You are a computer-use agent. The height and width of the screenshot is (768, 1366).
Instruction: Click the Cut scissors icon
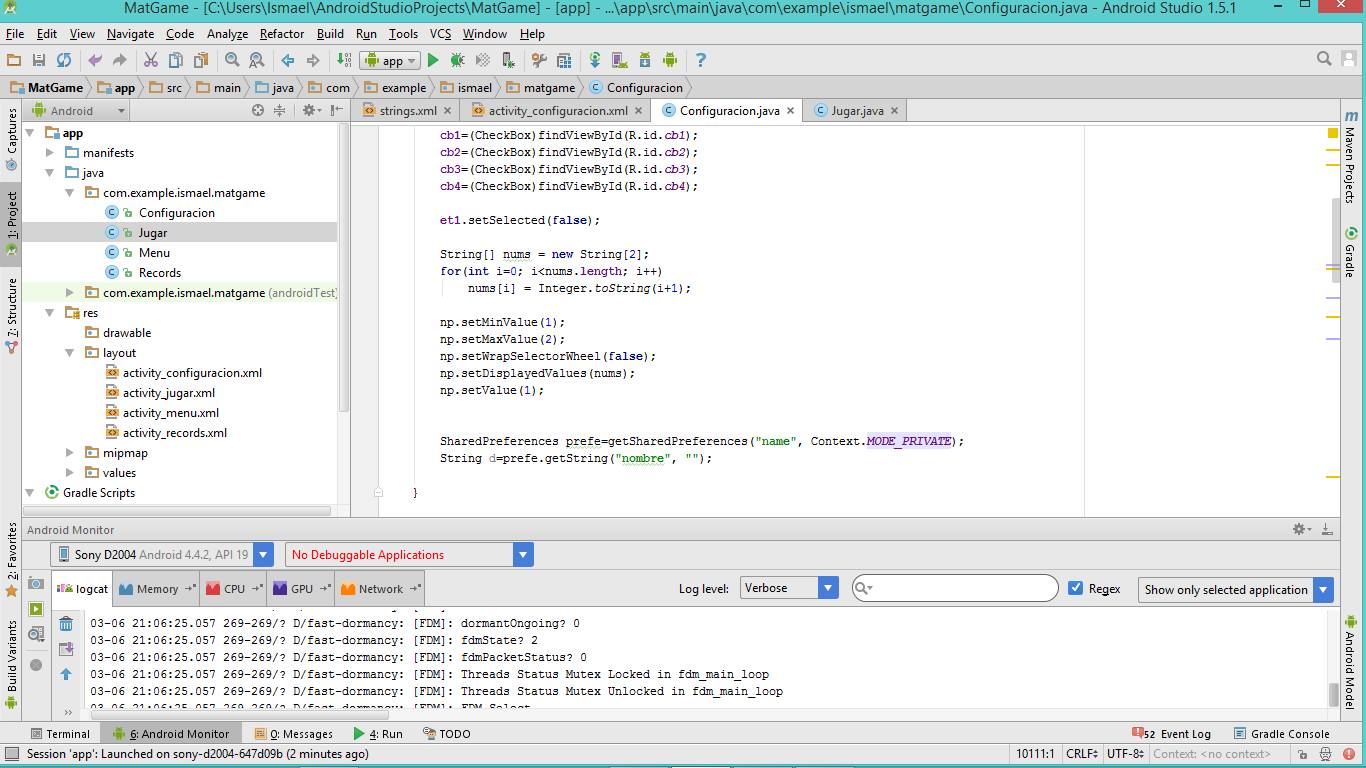(151, 60)
